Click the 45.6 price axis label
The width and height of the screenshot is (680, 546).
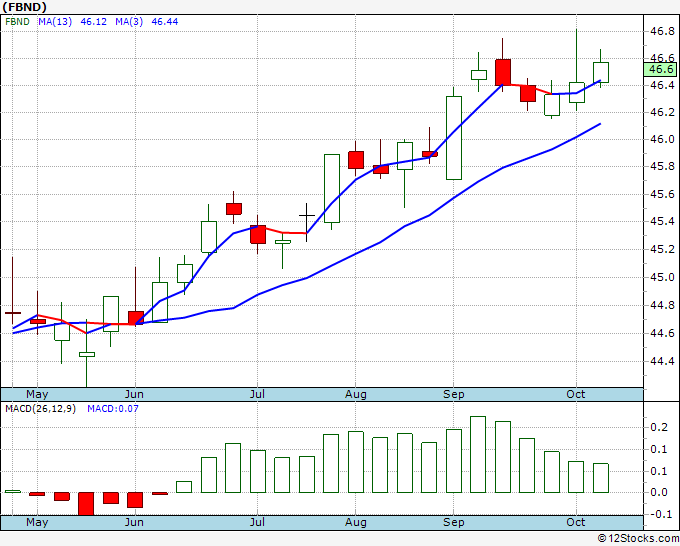pyautogui.click(x=662, y=194)
